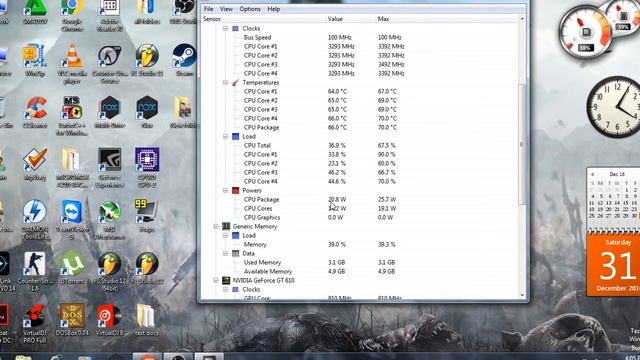Collapse the Generic Memory node

click(x=216, y=226)
